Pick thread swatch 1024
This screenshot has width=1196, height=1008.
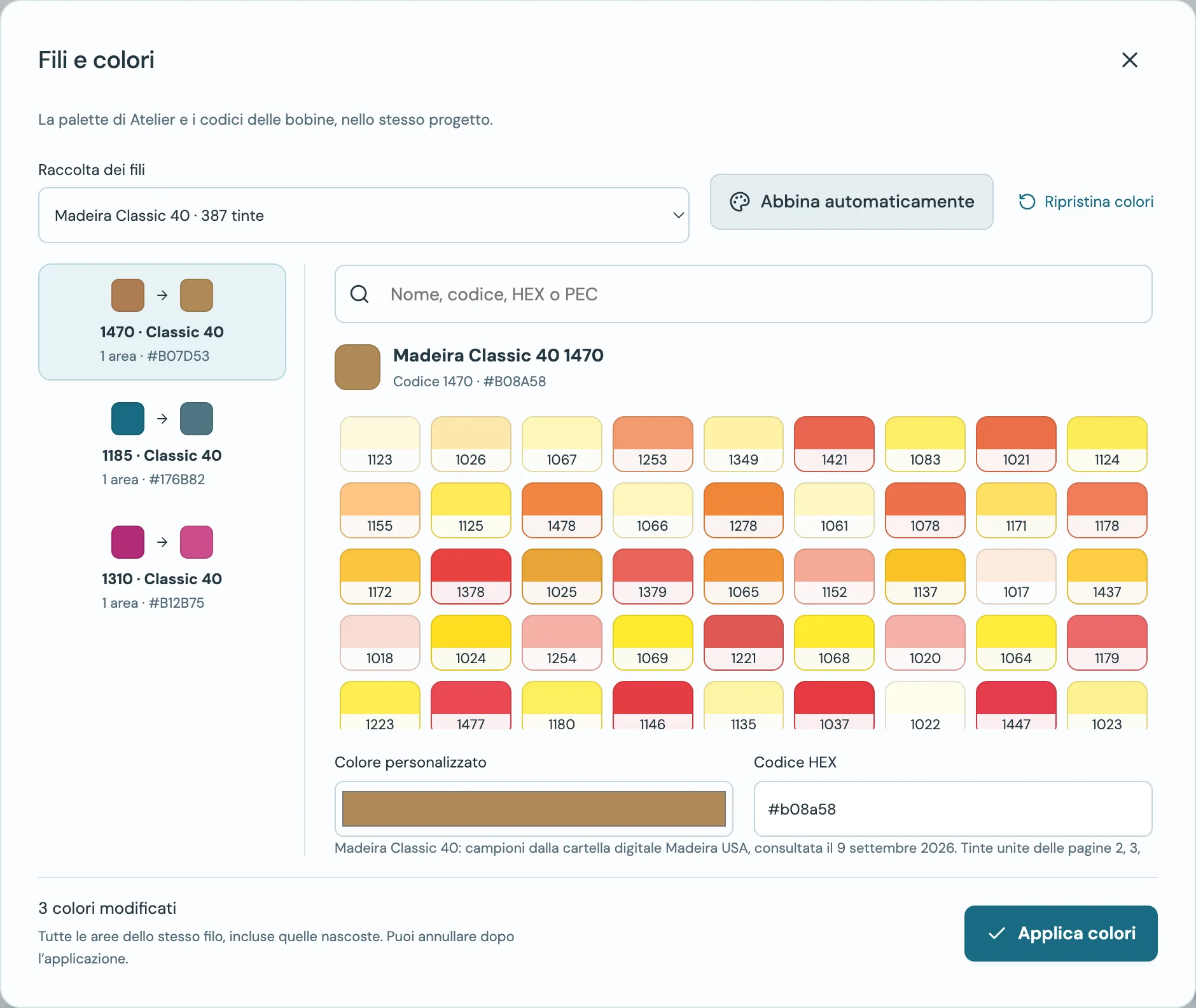471,643
